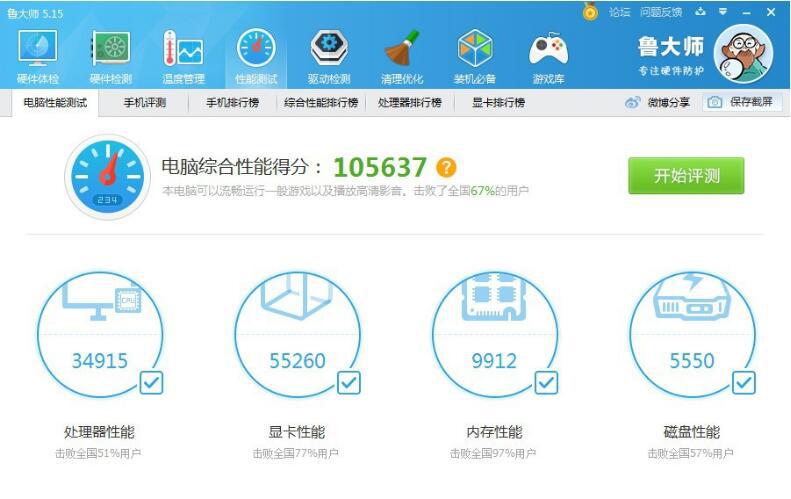
Task: Click the update tray icon in title bar
Action: click(x=700, y=12)
